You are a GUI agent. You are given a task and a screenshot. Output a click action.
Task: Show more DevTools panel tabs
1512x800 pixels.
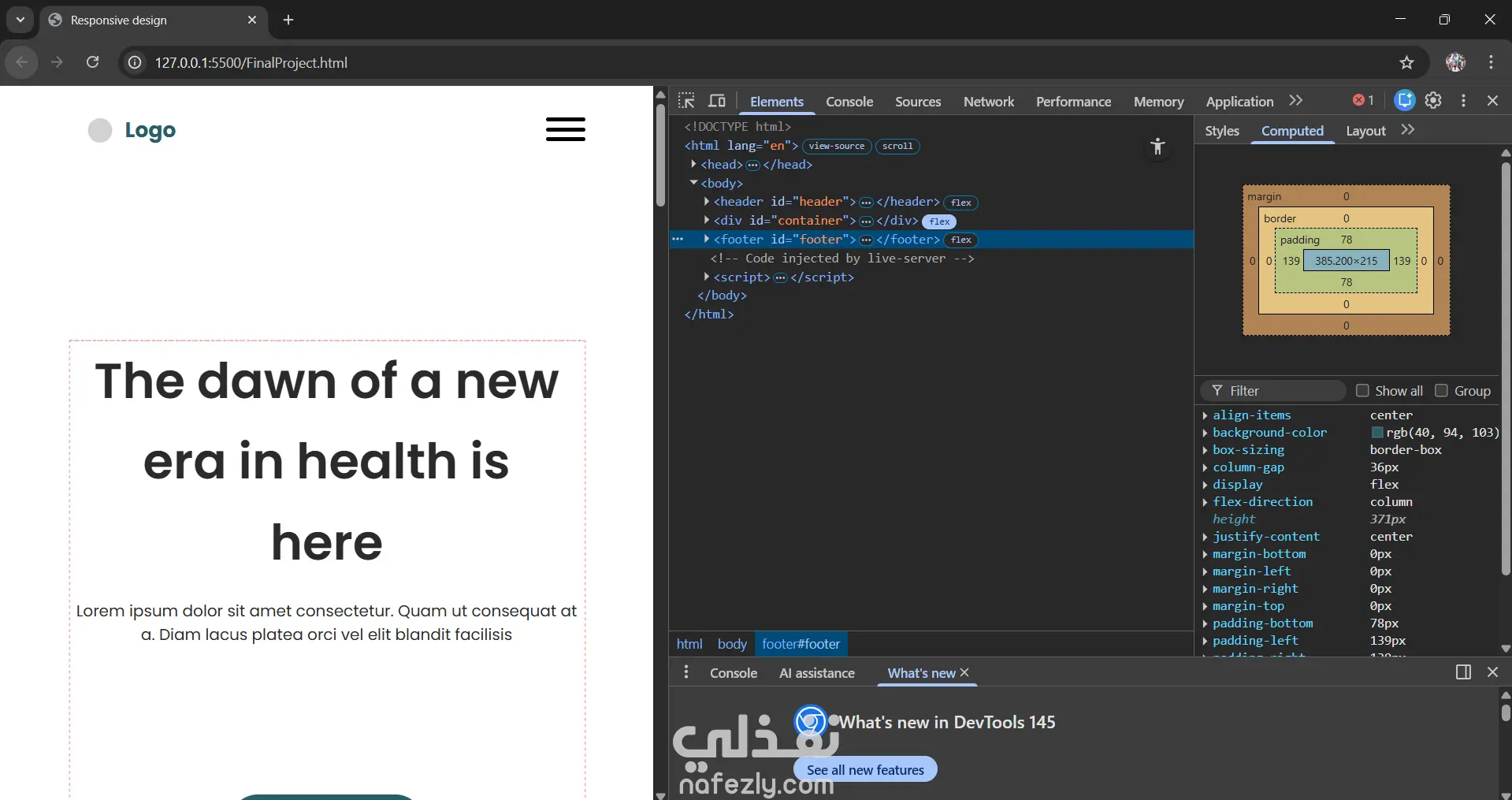click(1296, 100)
